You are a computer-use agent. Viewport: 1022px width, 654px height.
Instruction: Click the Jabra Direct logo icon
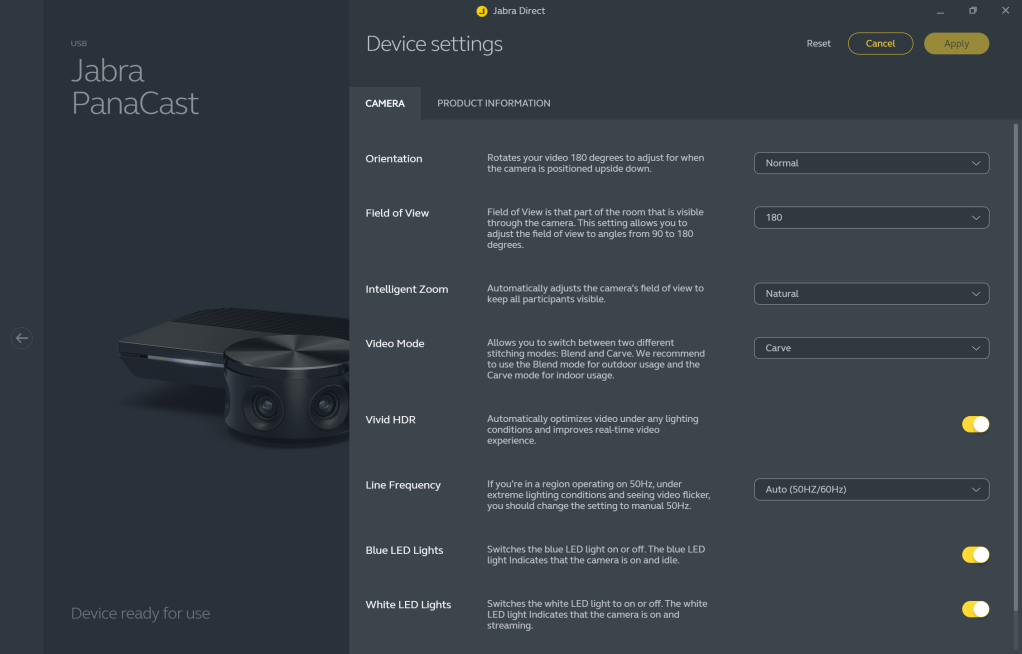click(x=482, y=11)
